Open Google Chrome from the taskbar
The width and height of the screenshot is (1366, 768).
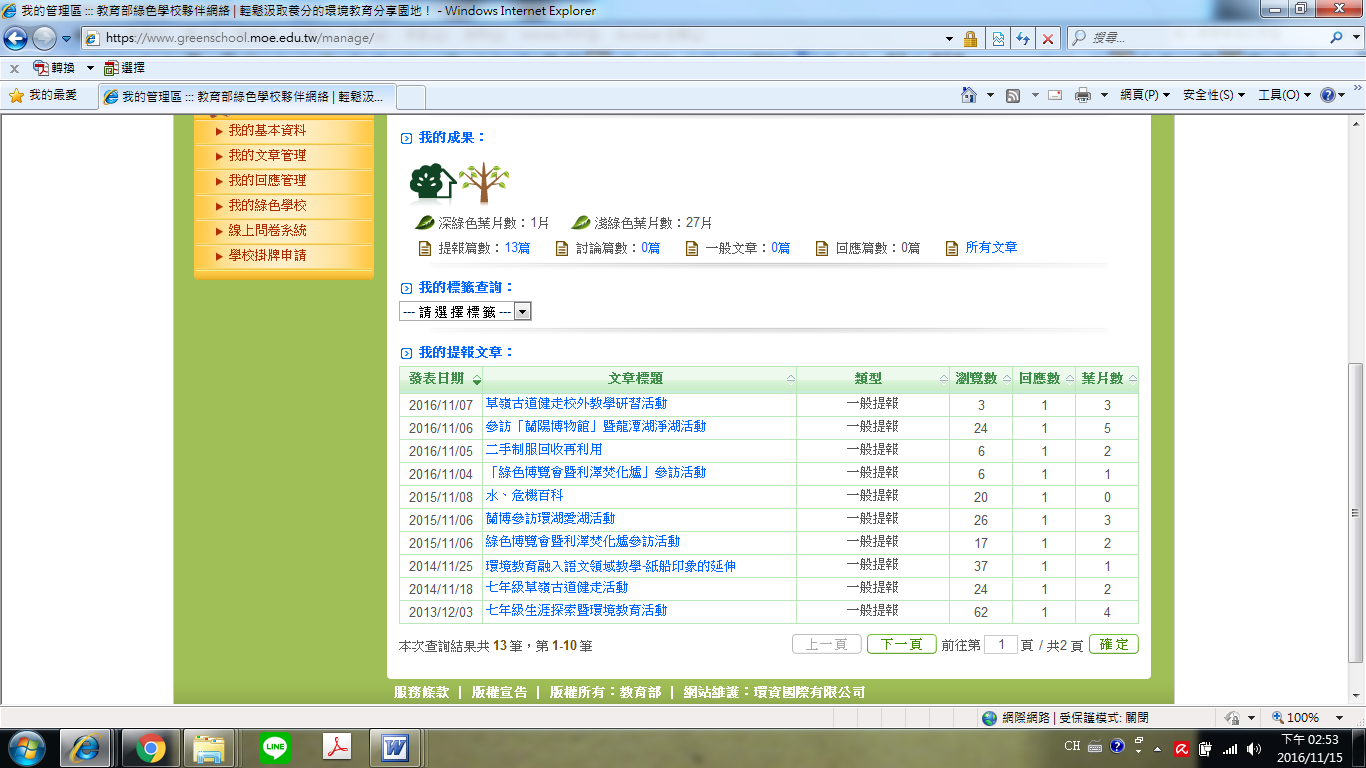151,747
